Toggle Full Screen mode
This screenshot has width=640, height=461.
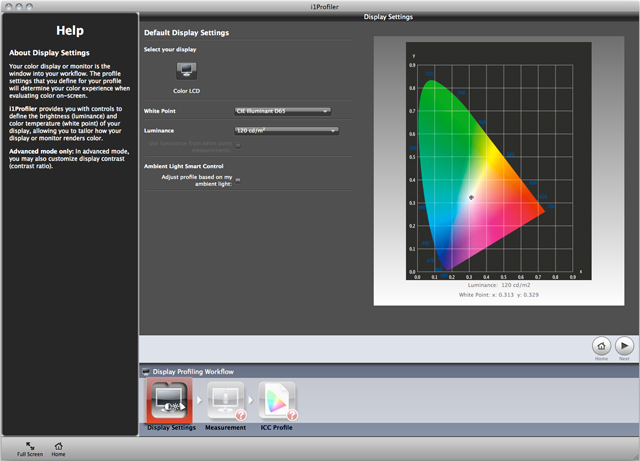pyautogui.click(x=30, y=449)
